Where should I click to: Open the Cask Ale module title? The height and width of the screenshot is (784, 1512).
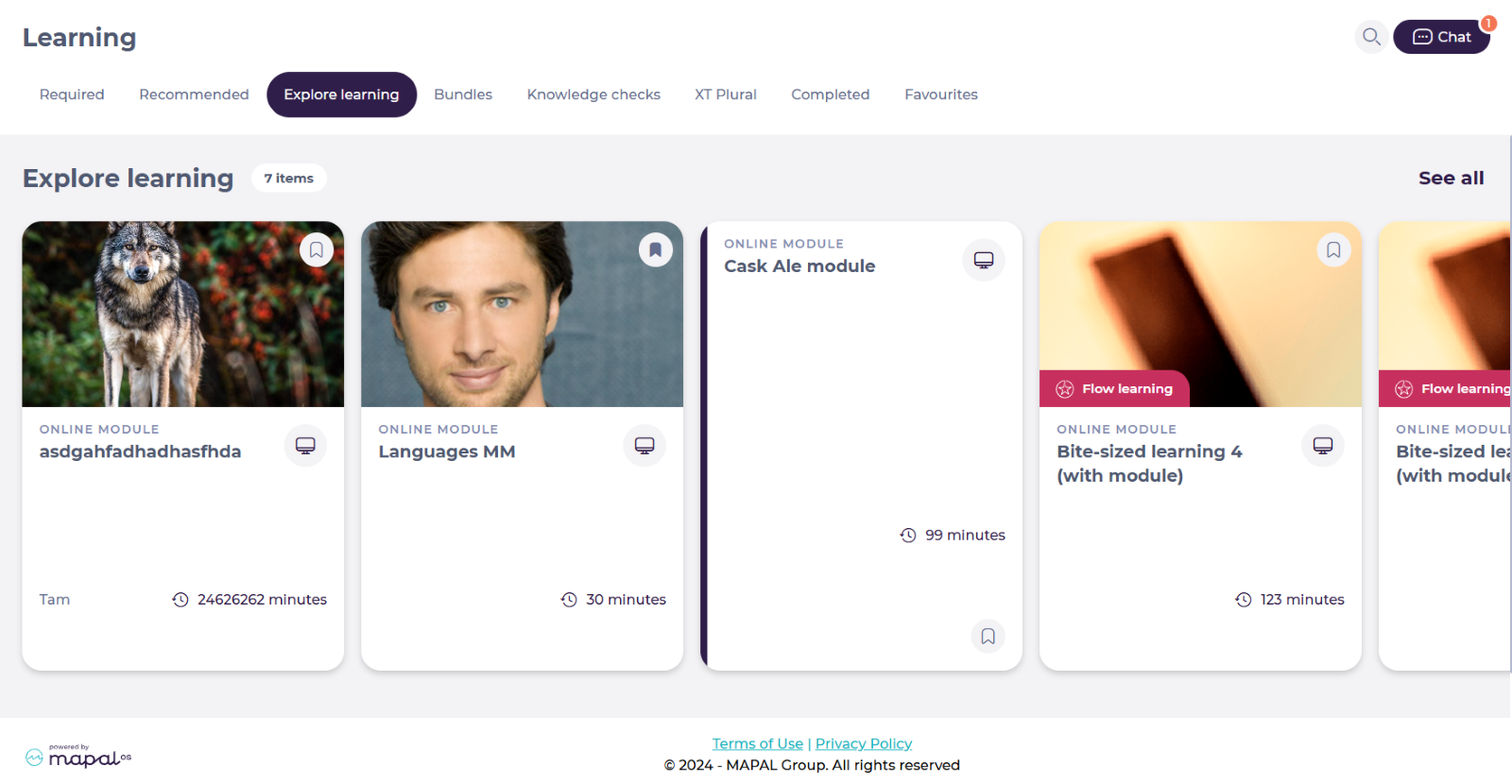click(799, 266)
